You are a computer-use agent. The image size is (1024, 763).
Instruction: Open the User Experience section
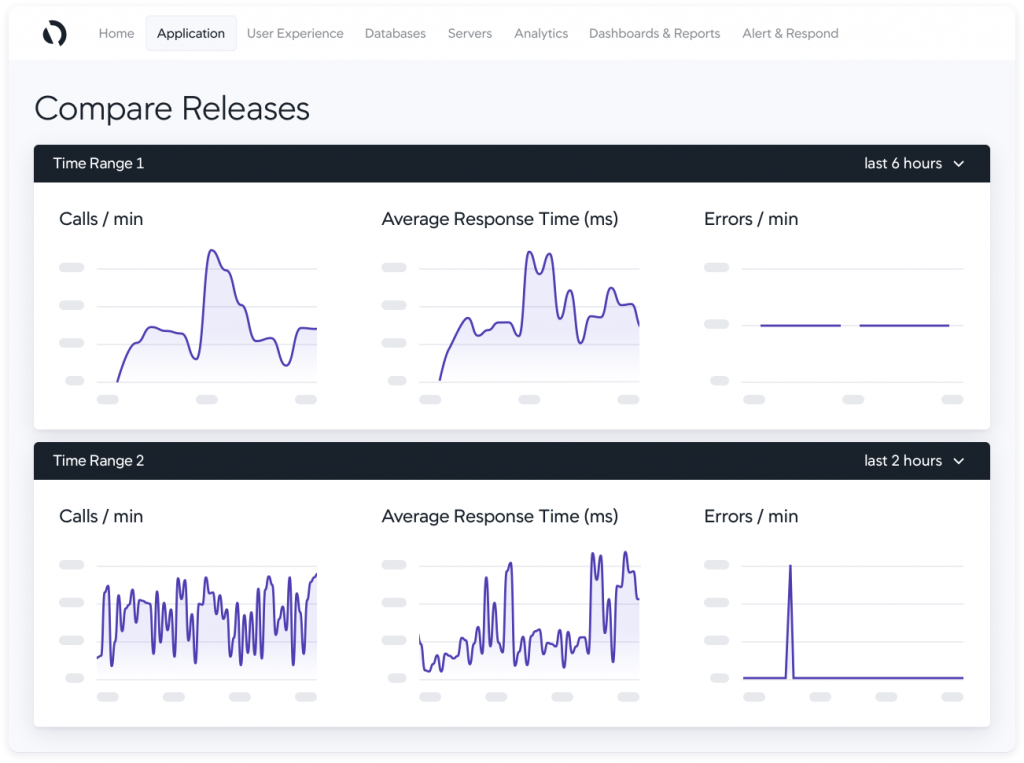coord(295,33)
